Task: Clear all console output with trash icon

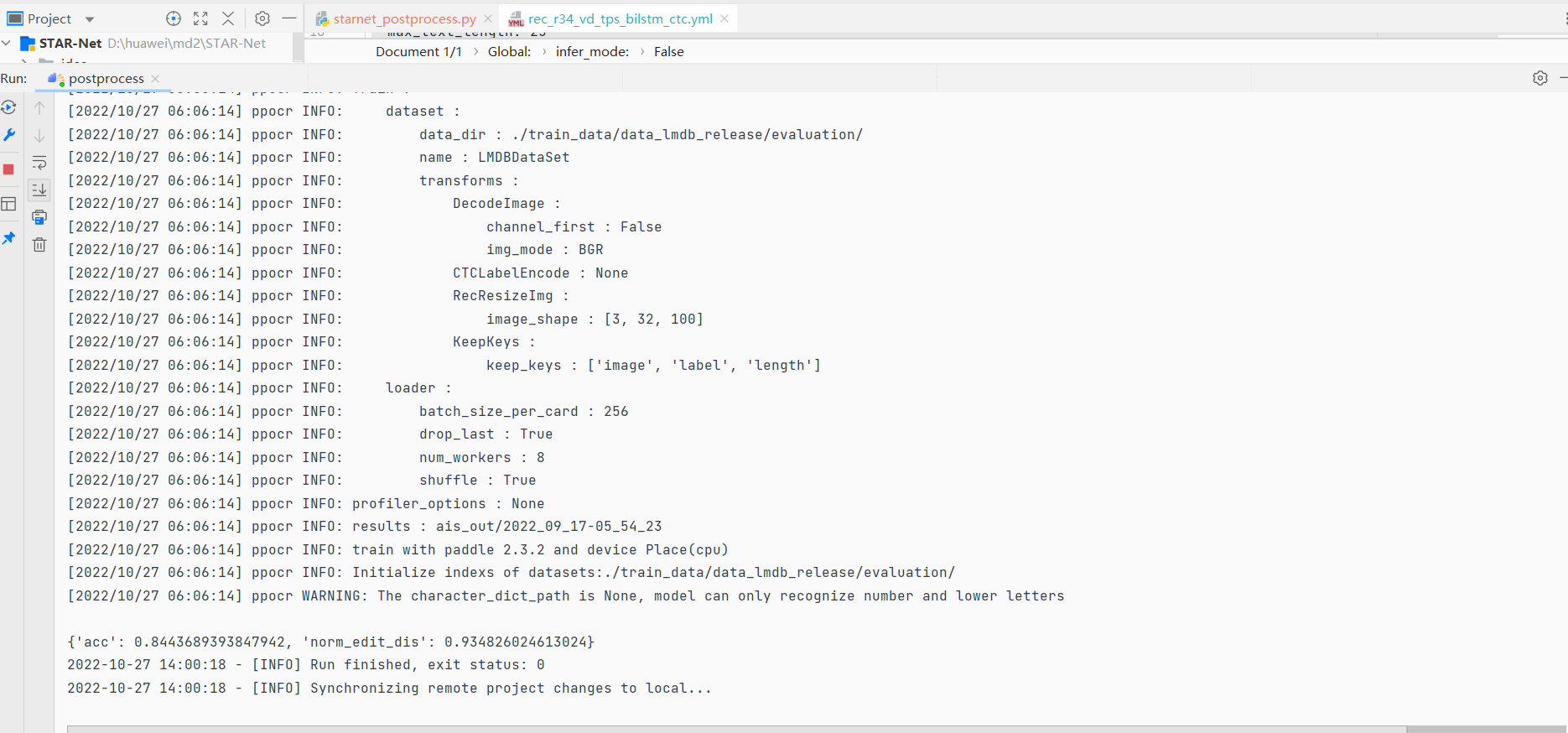Action: (x=39, y=245)
